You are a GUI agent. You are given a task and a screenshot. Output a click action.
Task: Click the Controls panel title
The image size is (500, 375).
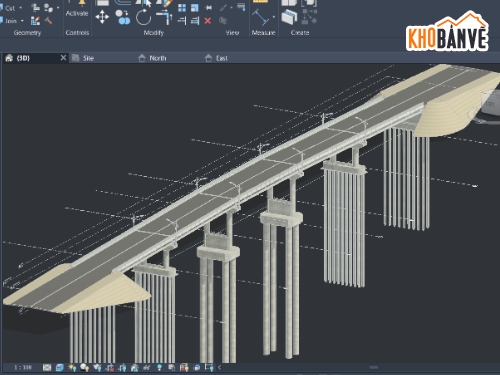pyautogui.click(x=77, y=33)
